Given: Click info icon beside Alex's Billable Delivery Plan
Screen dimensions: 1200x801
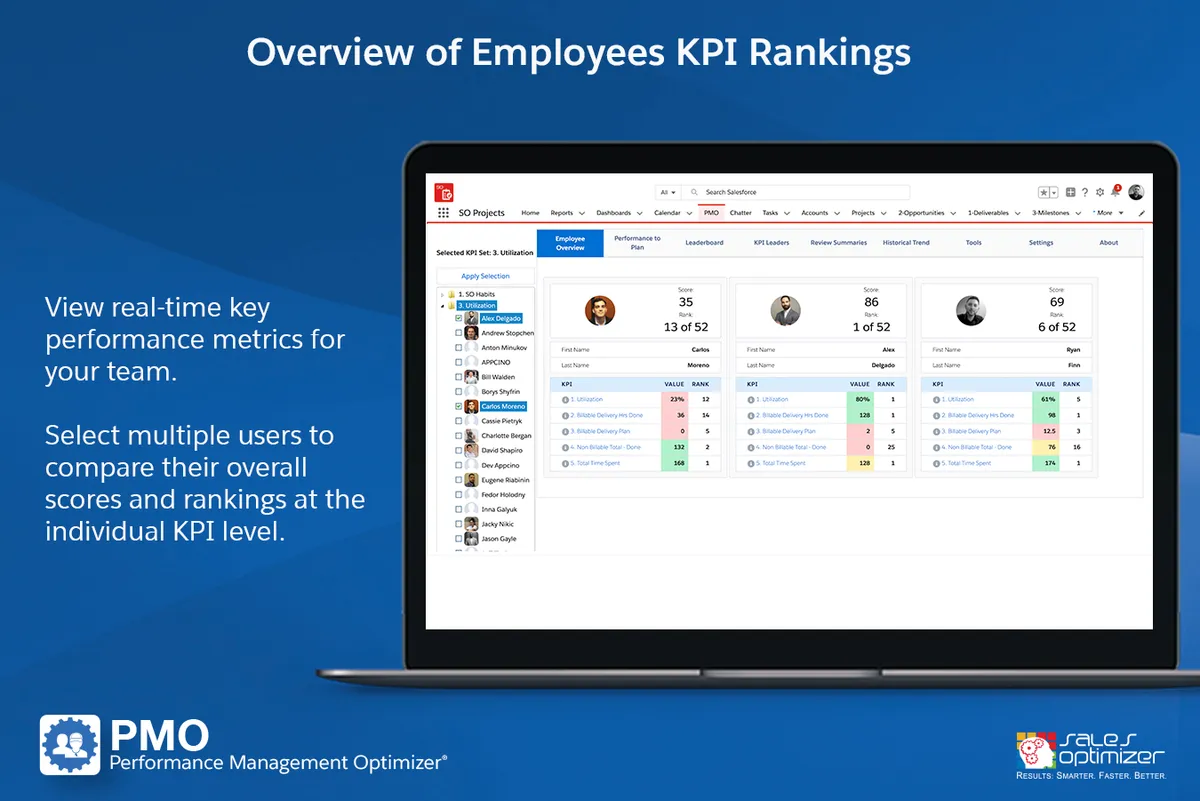Looking at the screenshot, I should tap(750, 431).
